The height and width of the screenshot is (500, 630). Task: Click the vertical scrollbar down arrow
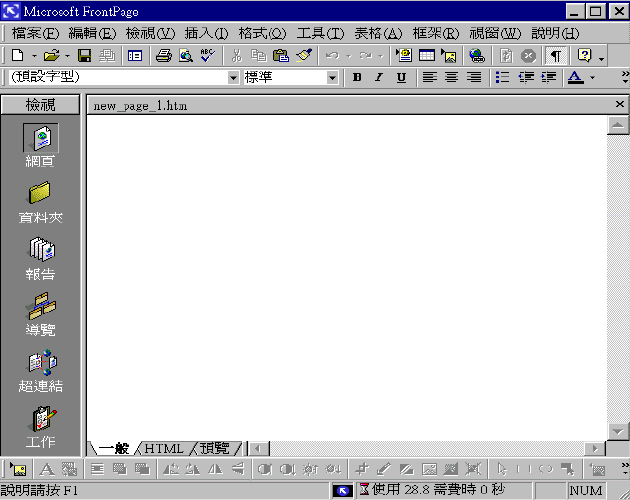pos(618,432)
